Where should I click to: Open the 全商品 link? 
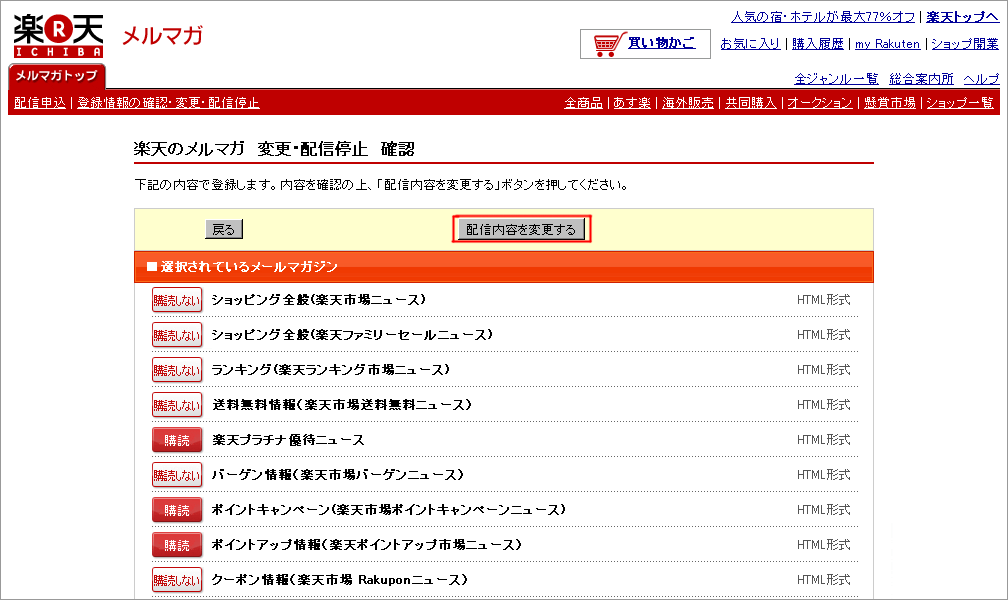tap(584, 103)
